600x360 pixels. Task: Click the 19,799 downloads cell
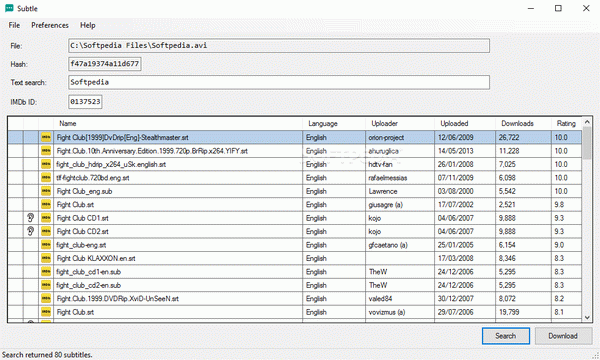click(x=523, y=312)
